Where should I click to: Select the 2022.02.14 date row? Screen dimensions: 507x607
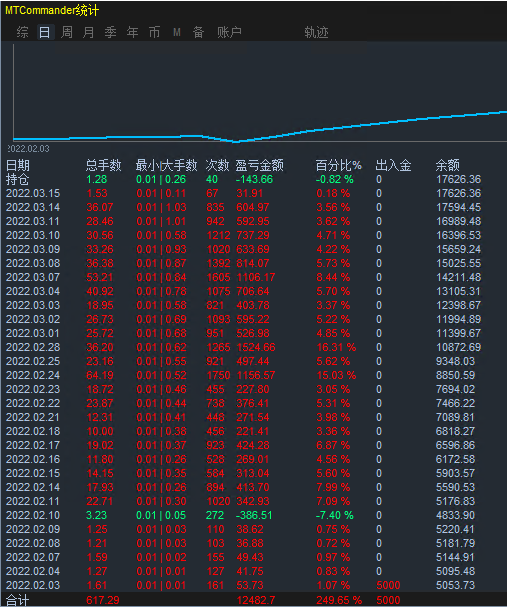[33, 487]
